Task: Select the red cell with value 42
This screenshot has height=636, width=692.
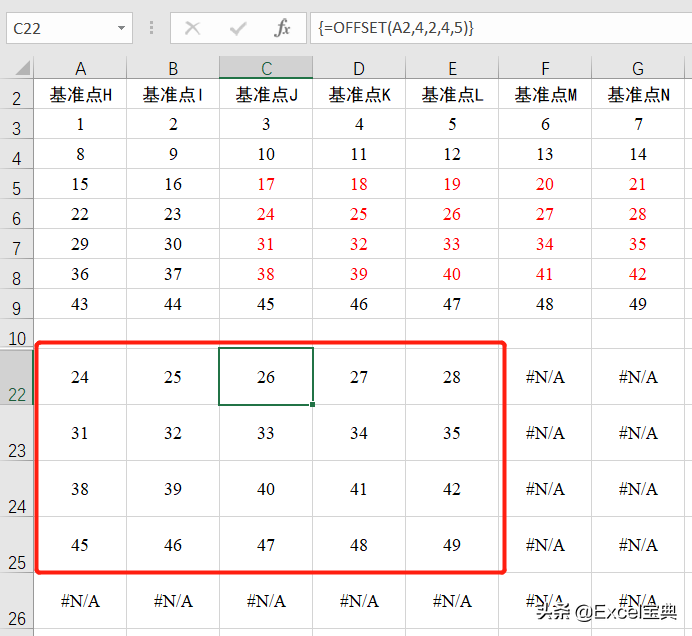Action: pos(638,274)
